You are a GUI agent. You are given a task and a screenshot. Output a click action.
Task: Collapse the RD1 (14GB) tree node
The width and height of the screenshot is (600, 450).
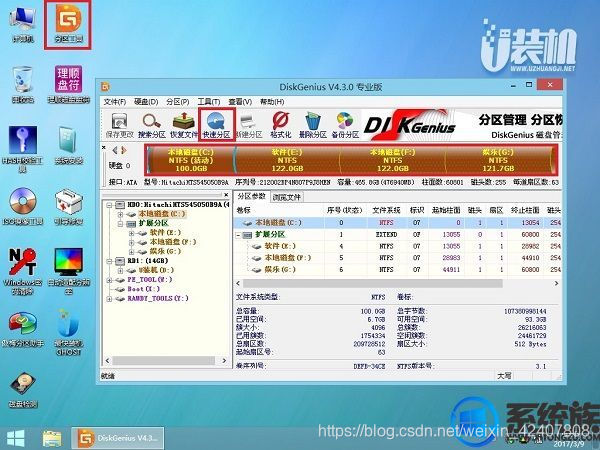pos(109,261)
